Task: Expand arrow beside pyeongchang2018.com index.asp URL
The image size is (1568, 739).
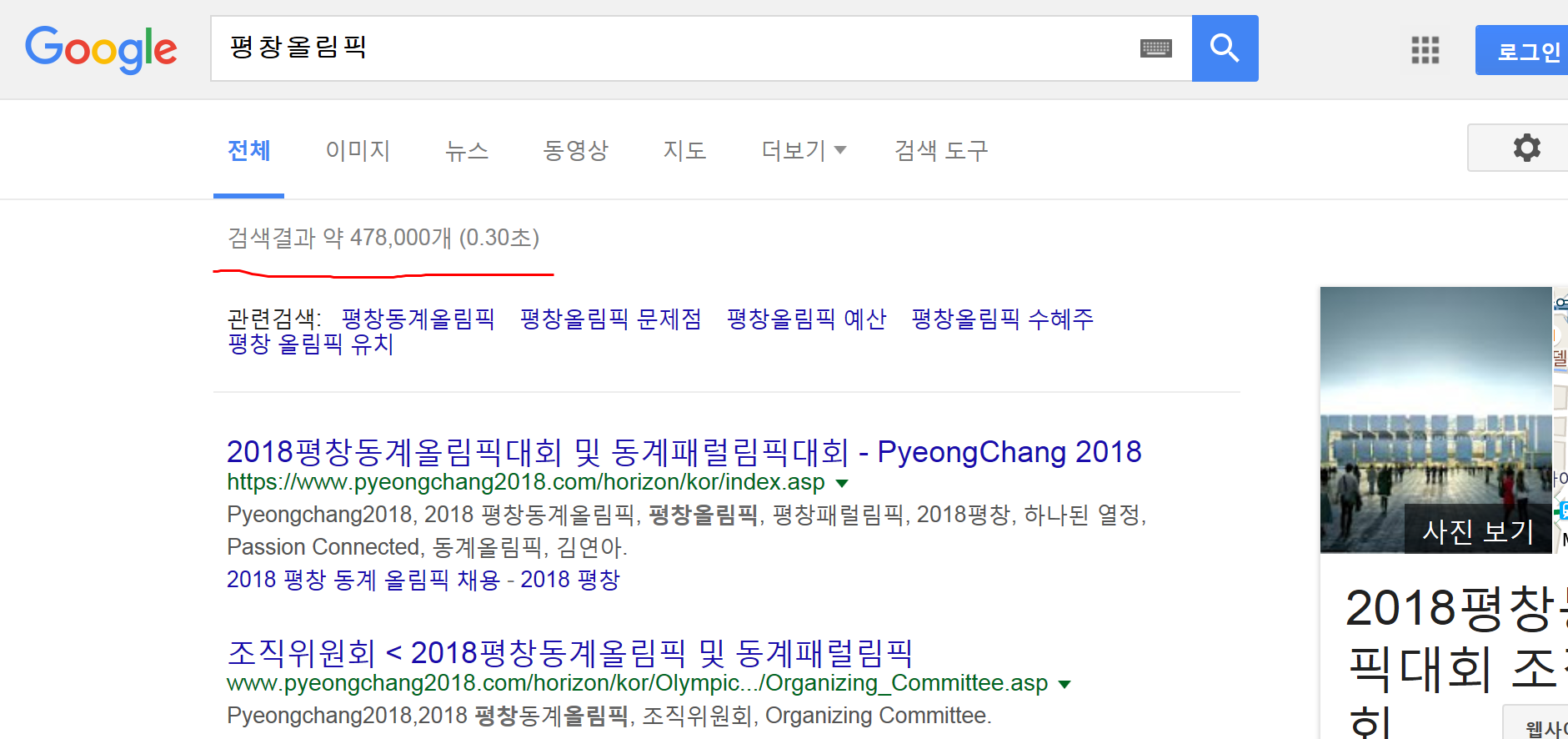Action: point(842,484)
